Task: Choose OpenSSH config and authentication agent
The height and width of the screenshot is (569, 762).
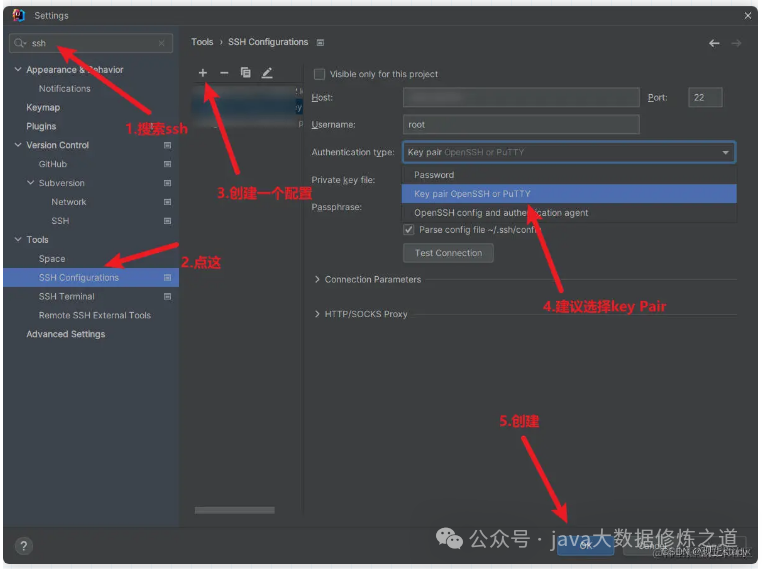Action: [569, 212]
